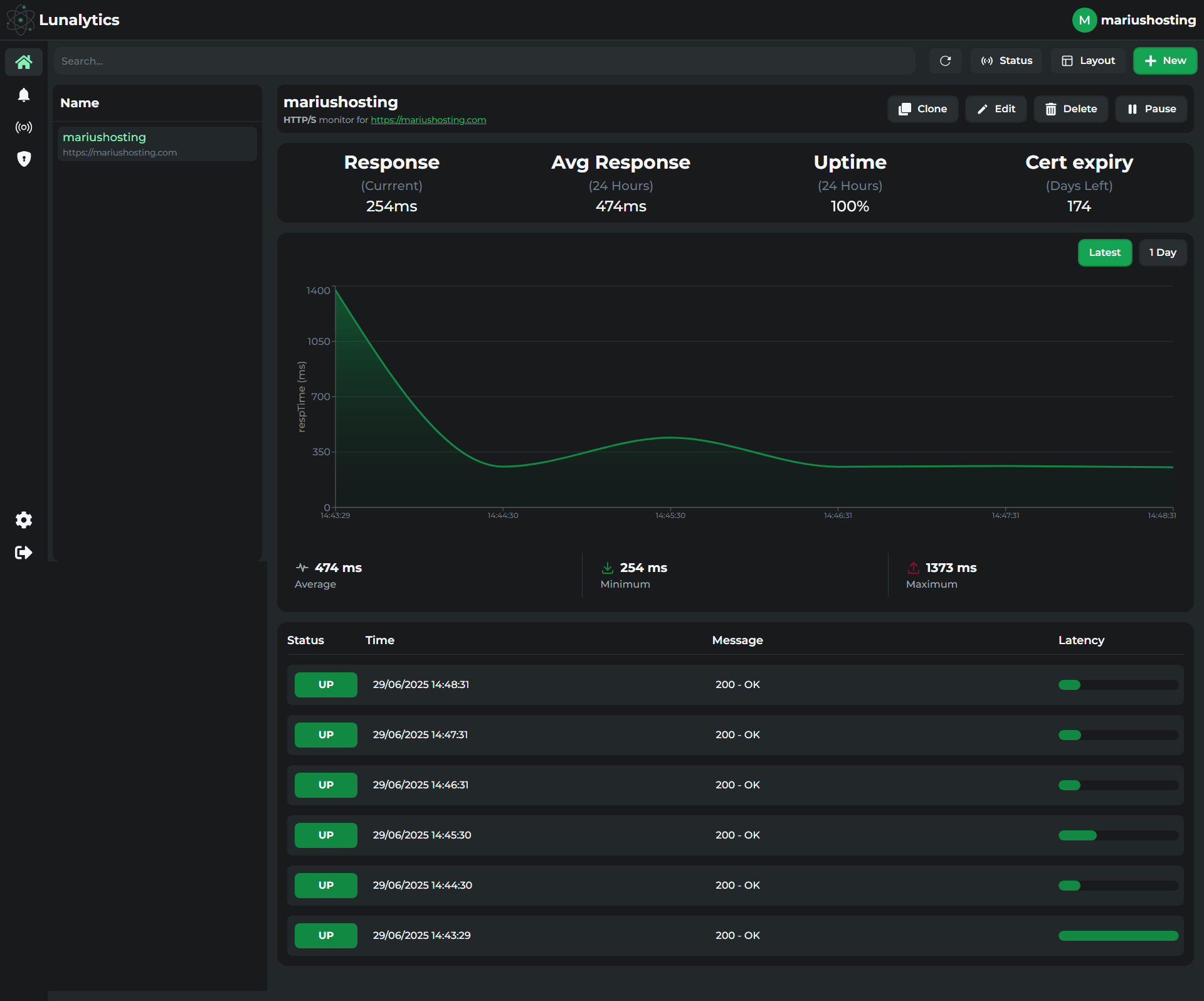This screenshot has width=1204, height=1001.
Task: Focus the Search monitors field
Action: (x=484, y=61)
